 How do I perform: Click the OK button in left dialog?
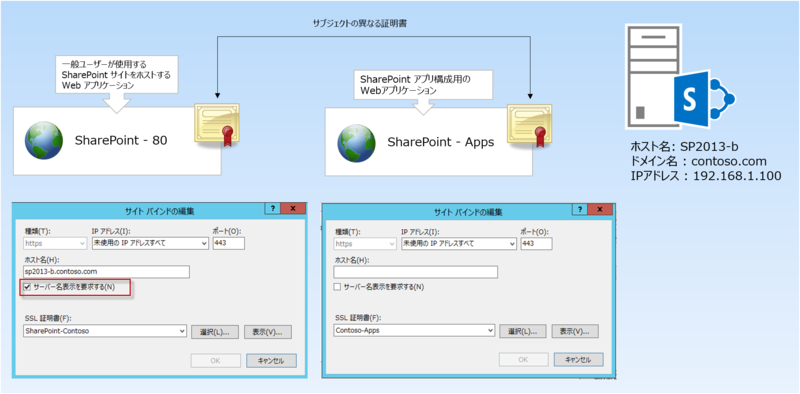216,360
